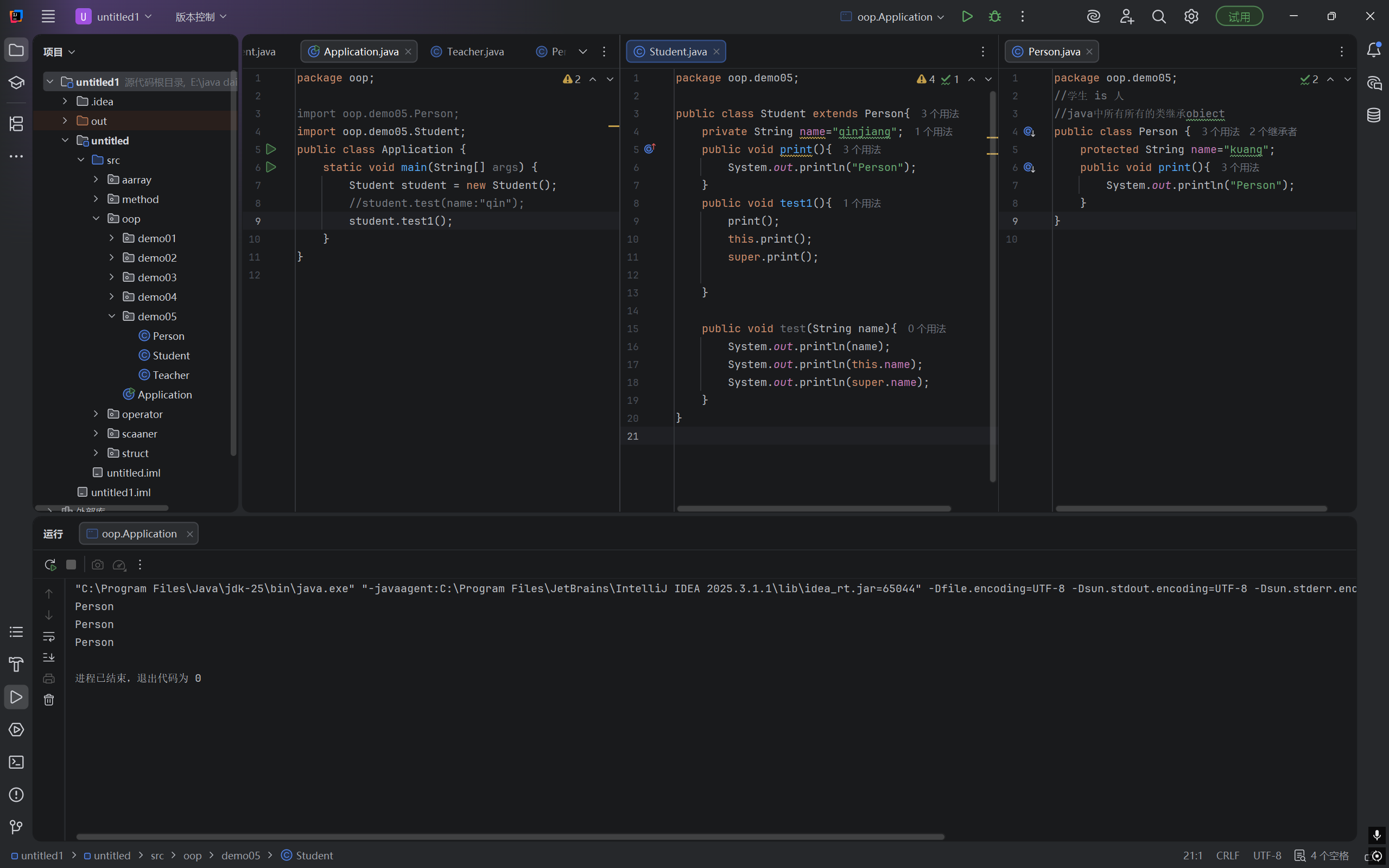1389x868 pixels.
Task: Open Search Everywhere magnifier icon
Action: 1159,17
